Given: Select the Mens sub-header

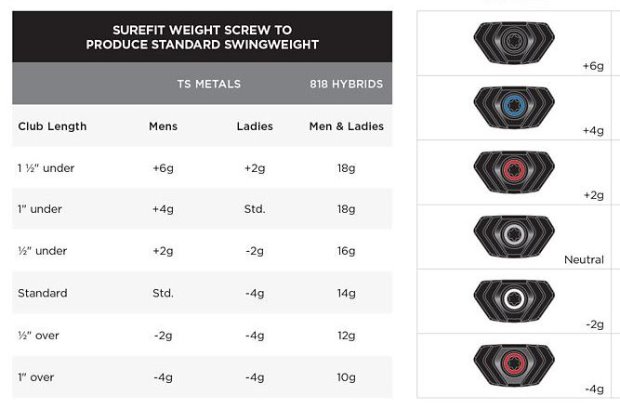Looking at the screenshot, I should tap(163, 126).
